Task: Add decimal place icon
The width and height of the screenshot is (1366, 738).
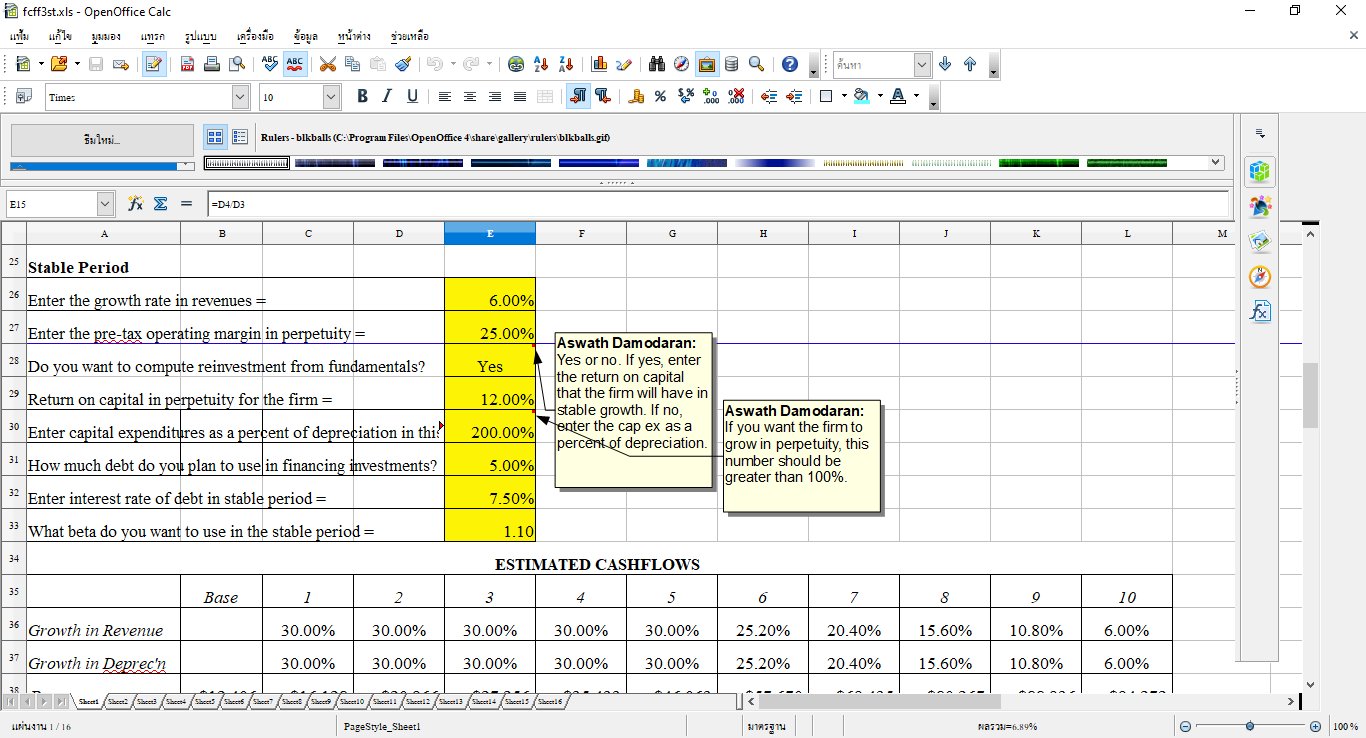Action: tap(711, 96)
